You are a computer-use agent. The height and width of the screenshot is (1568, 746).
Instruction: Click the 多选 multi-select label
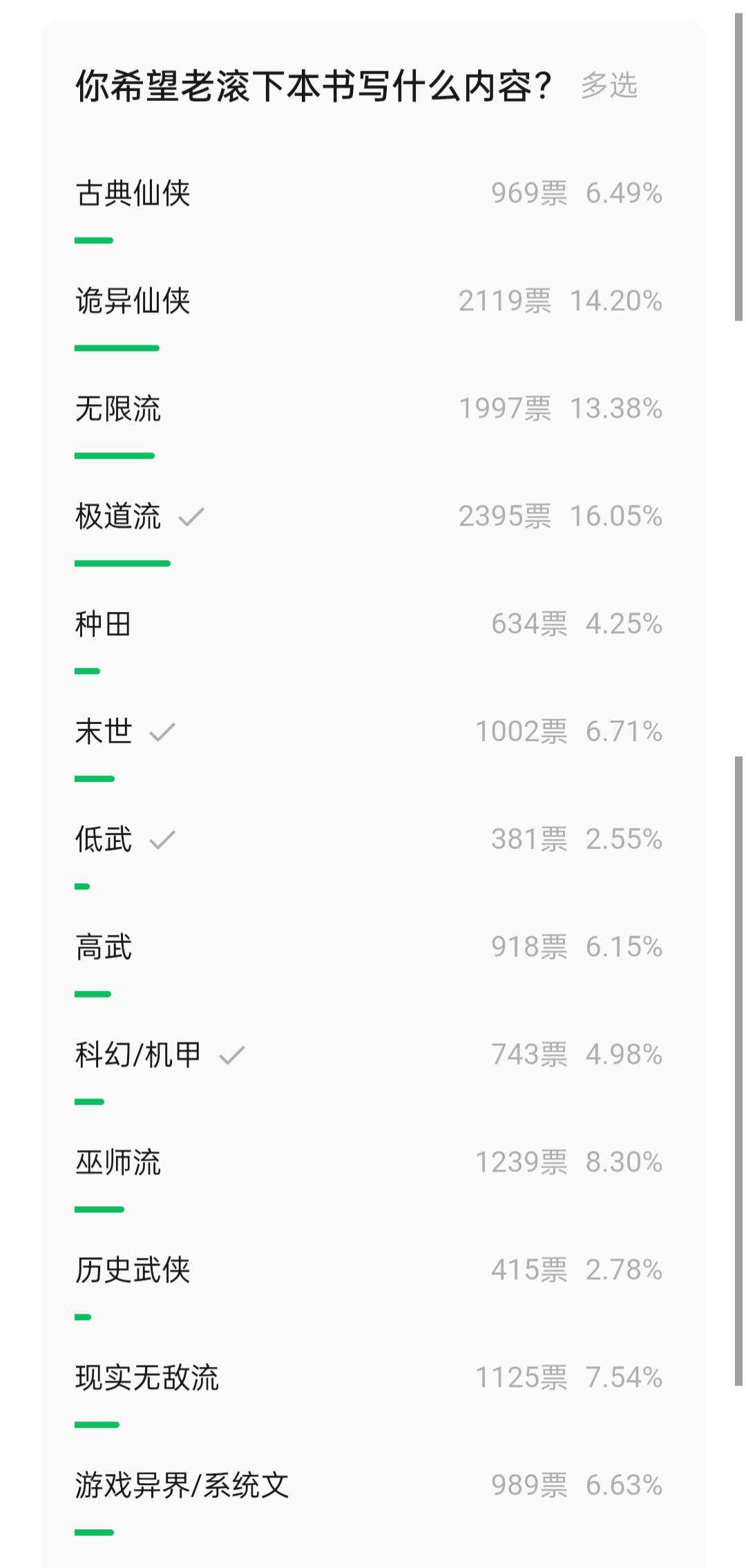click(609, 86)
